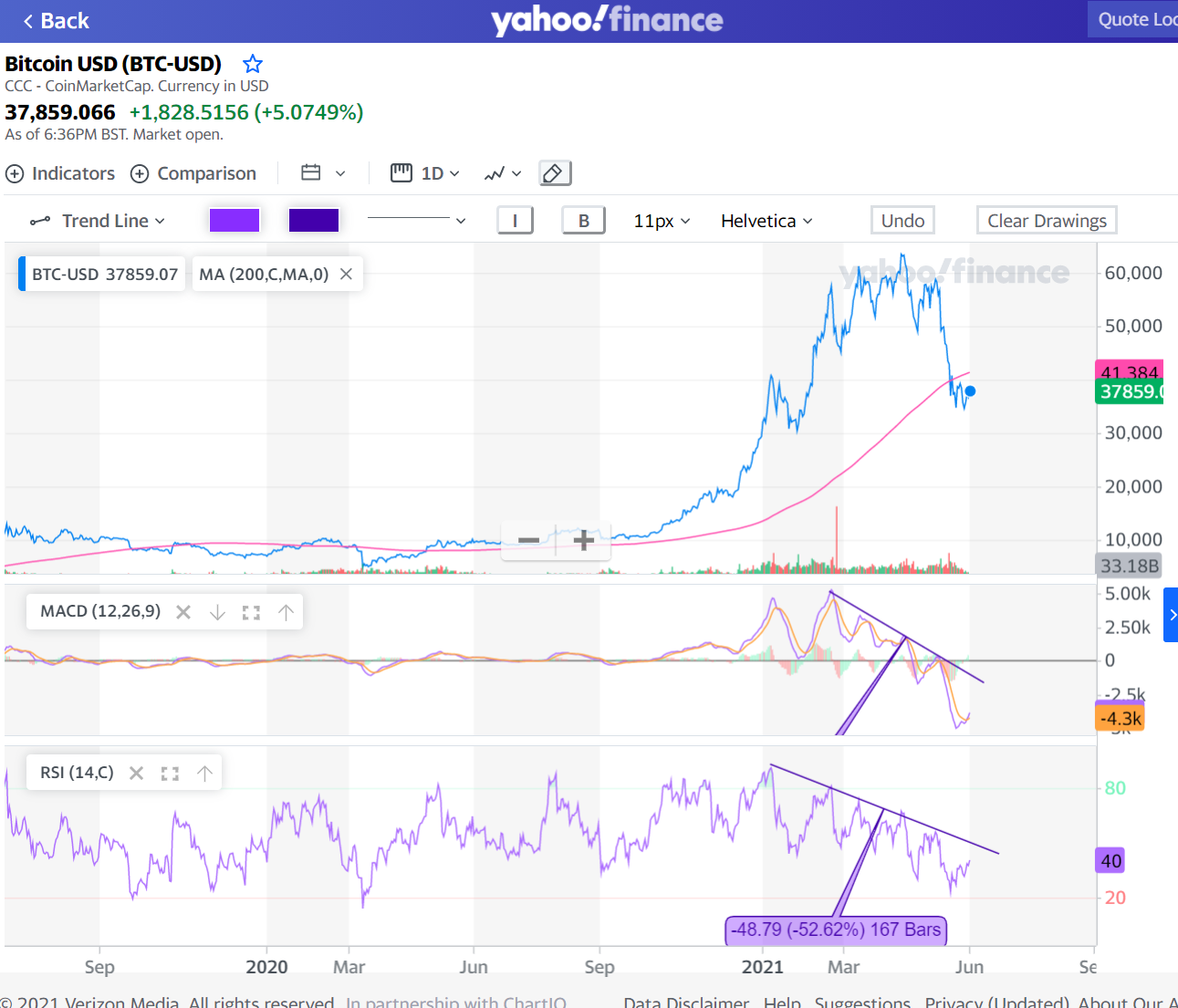Screen dimensions: 1178x1008
Task: Open the Trend Line drawing tool dropdown
Action: 98,221
